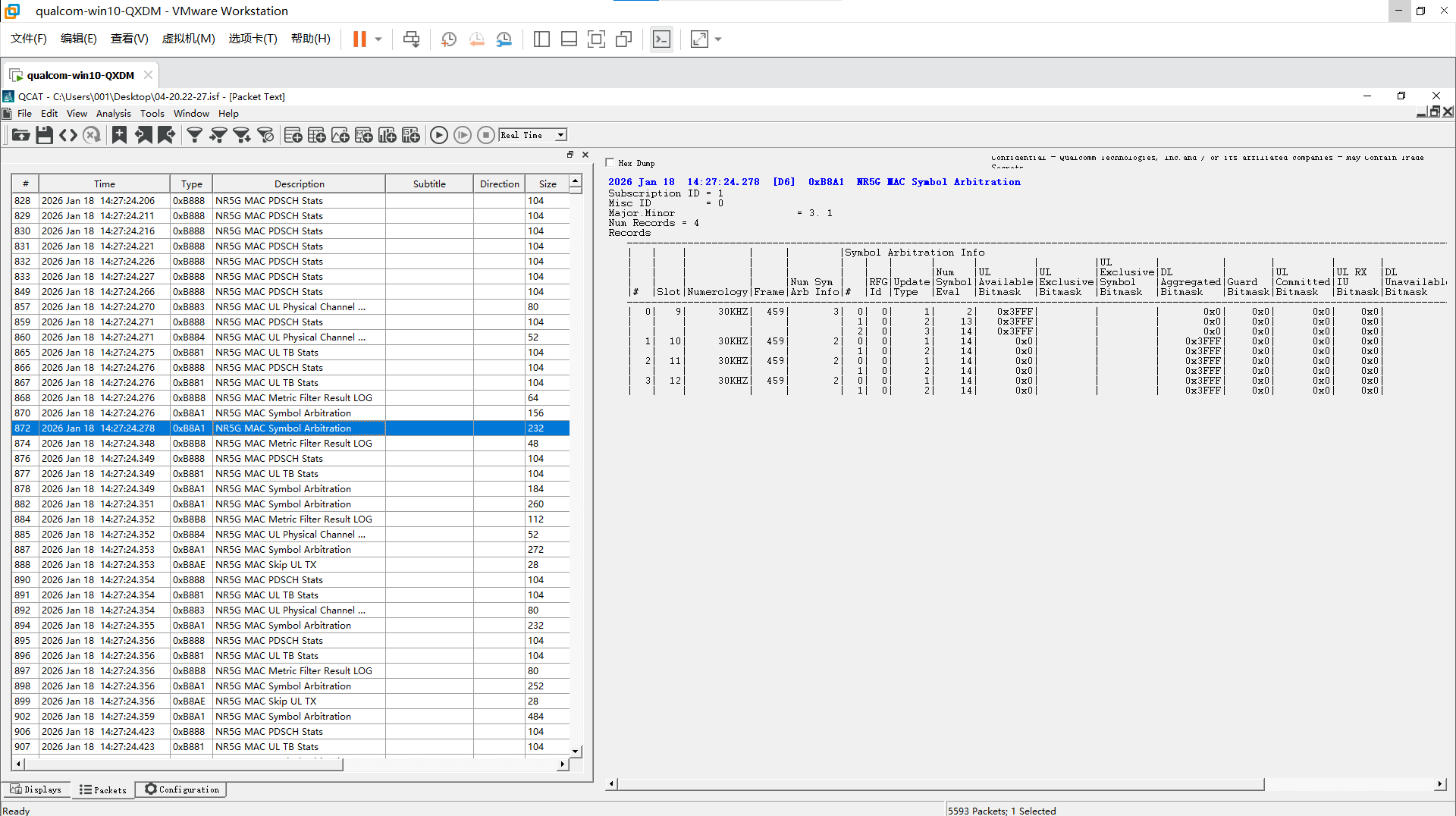Screen dimensions: 1456x816
Task: Open the 虚拟机(M) menu
Action: pyautogui.click(x=189, y=39)
